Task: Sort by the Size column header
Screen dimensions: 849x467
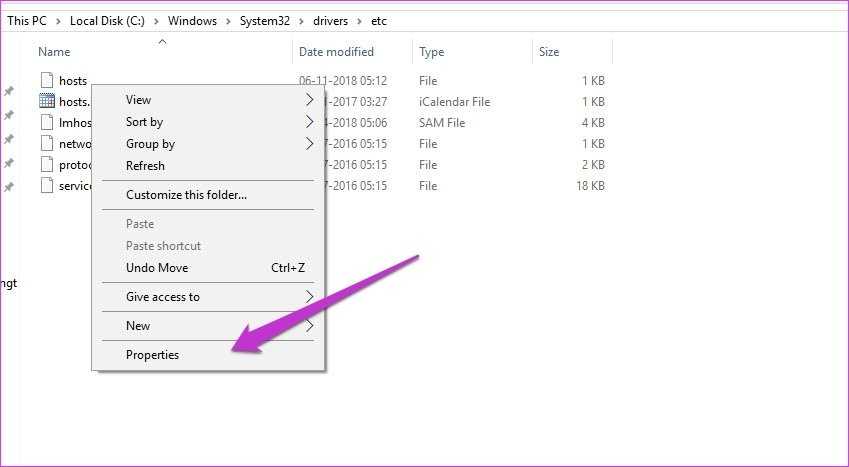Action: (549, 52)
